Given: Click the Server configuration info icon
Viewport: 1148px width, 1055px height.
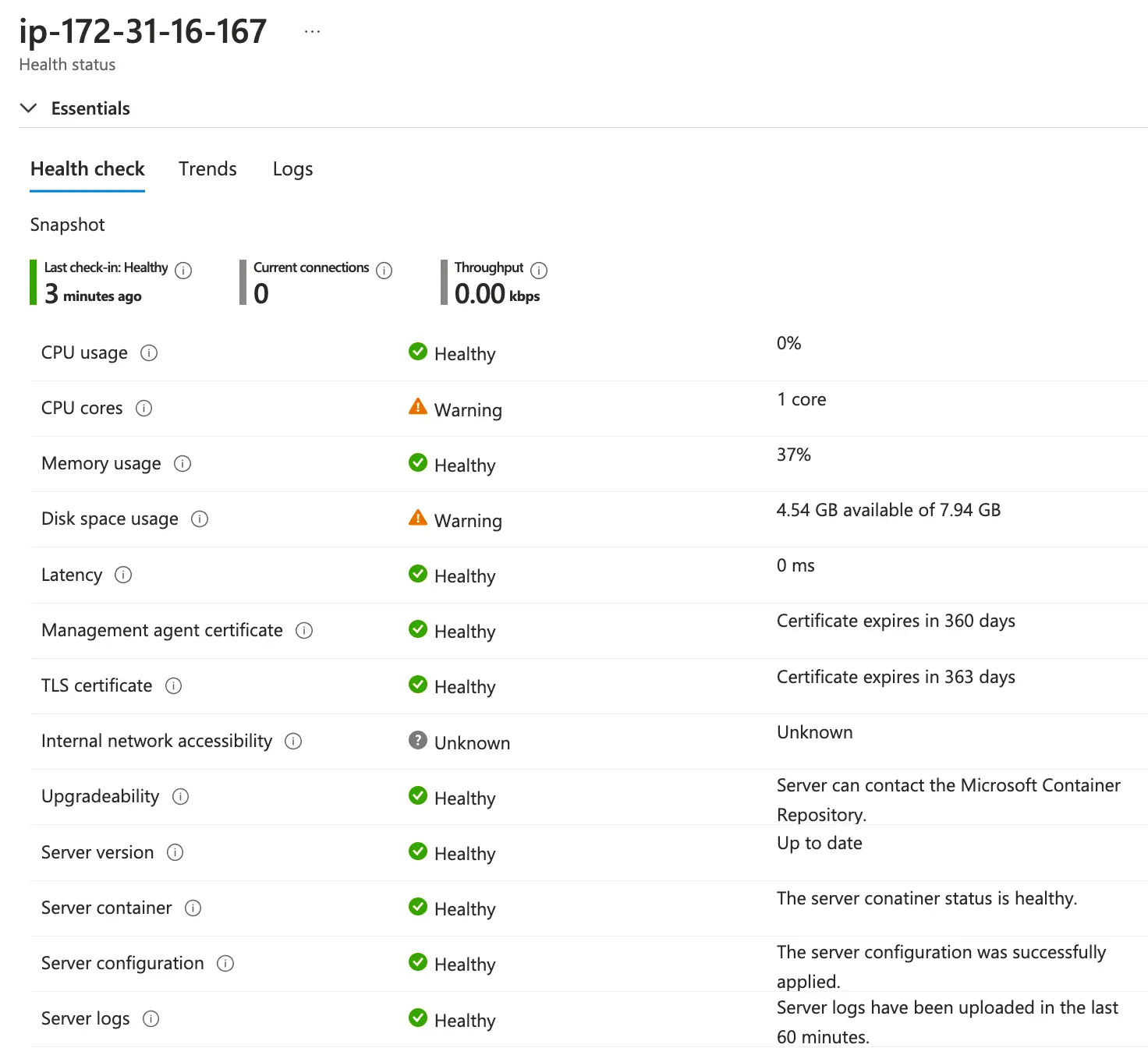Looking at the screenshot, I should point(225,964).
